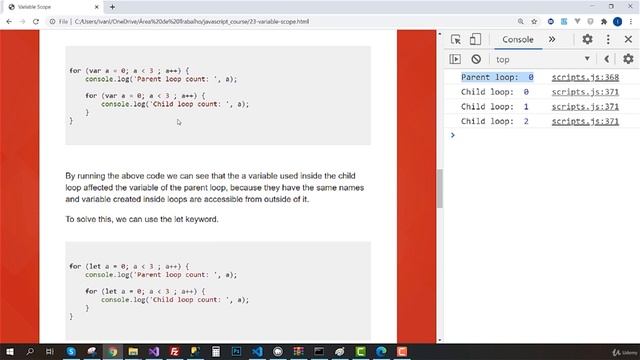Open Photoshop from the taskbar
The width and height of the screenshot is (640, 360).
(236, 351)
